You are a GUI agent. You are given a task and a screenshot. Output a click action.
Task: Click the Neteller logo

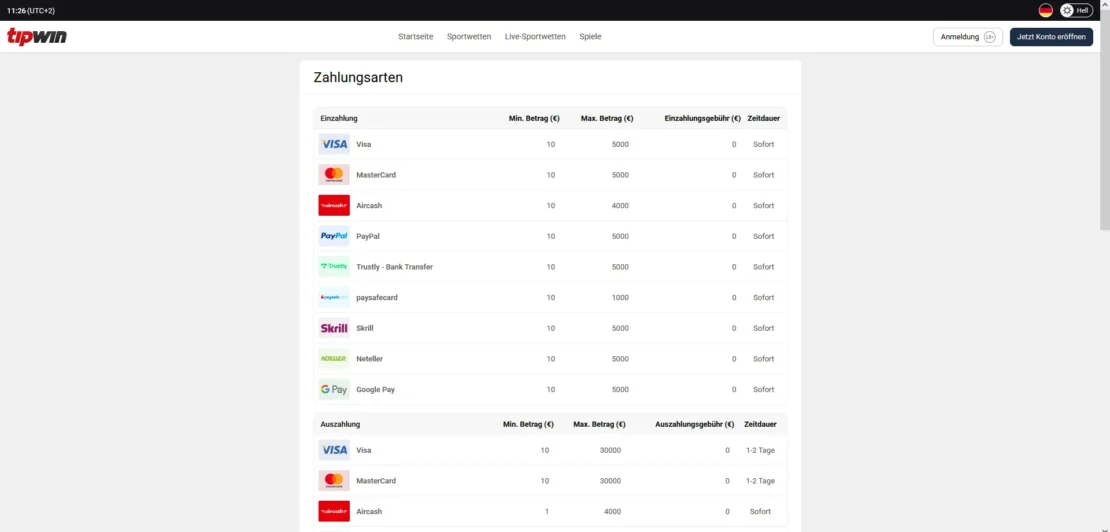click(334, 359)
